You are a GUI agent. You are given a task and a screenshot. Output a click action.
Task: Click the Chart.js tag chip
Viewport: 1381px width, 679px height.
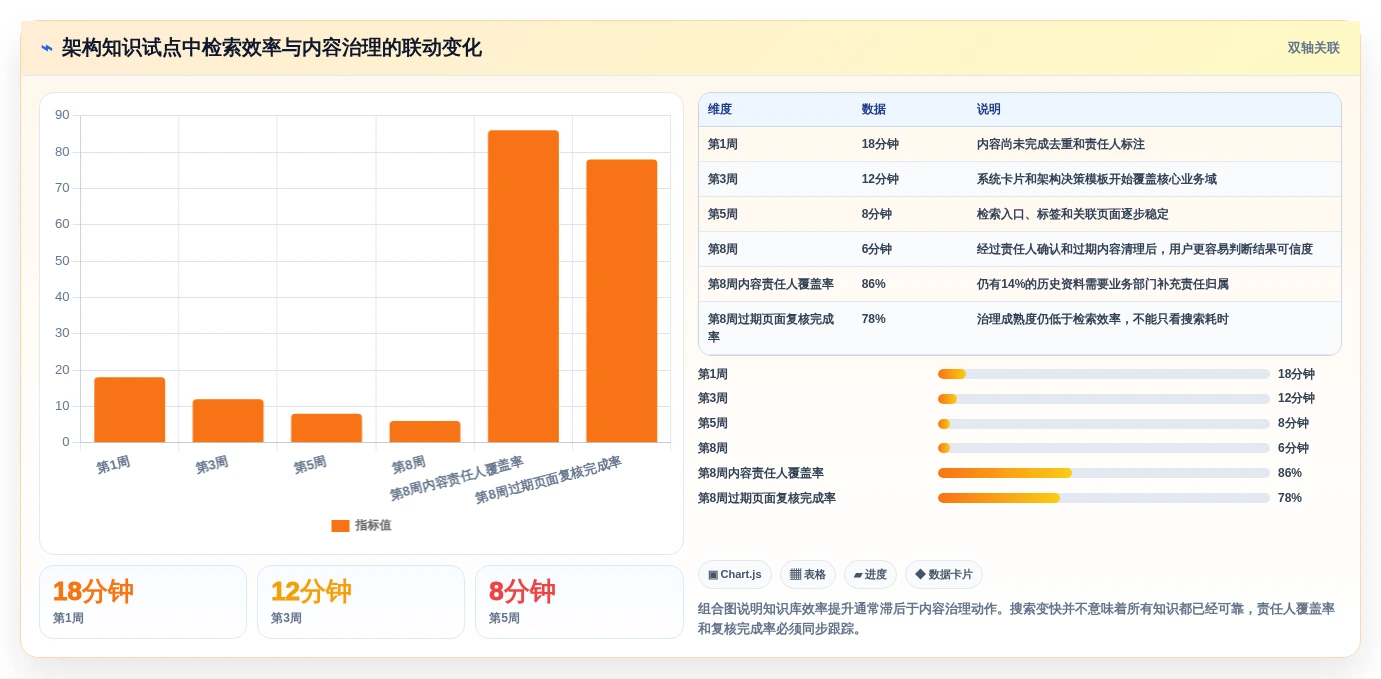pos(735,574)
